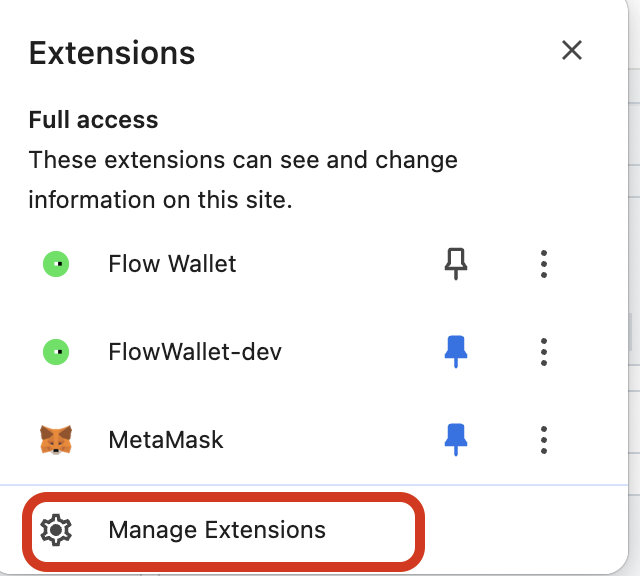Click the Extensions panel title
Viewport: 640px width, 576px height.
coord(112,52)
